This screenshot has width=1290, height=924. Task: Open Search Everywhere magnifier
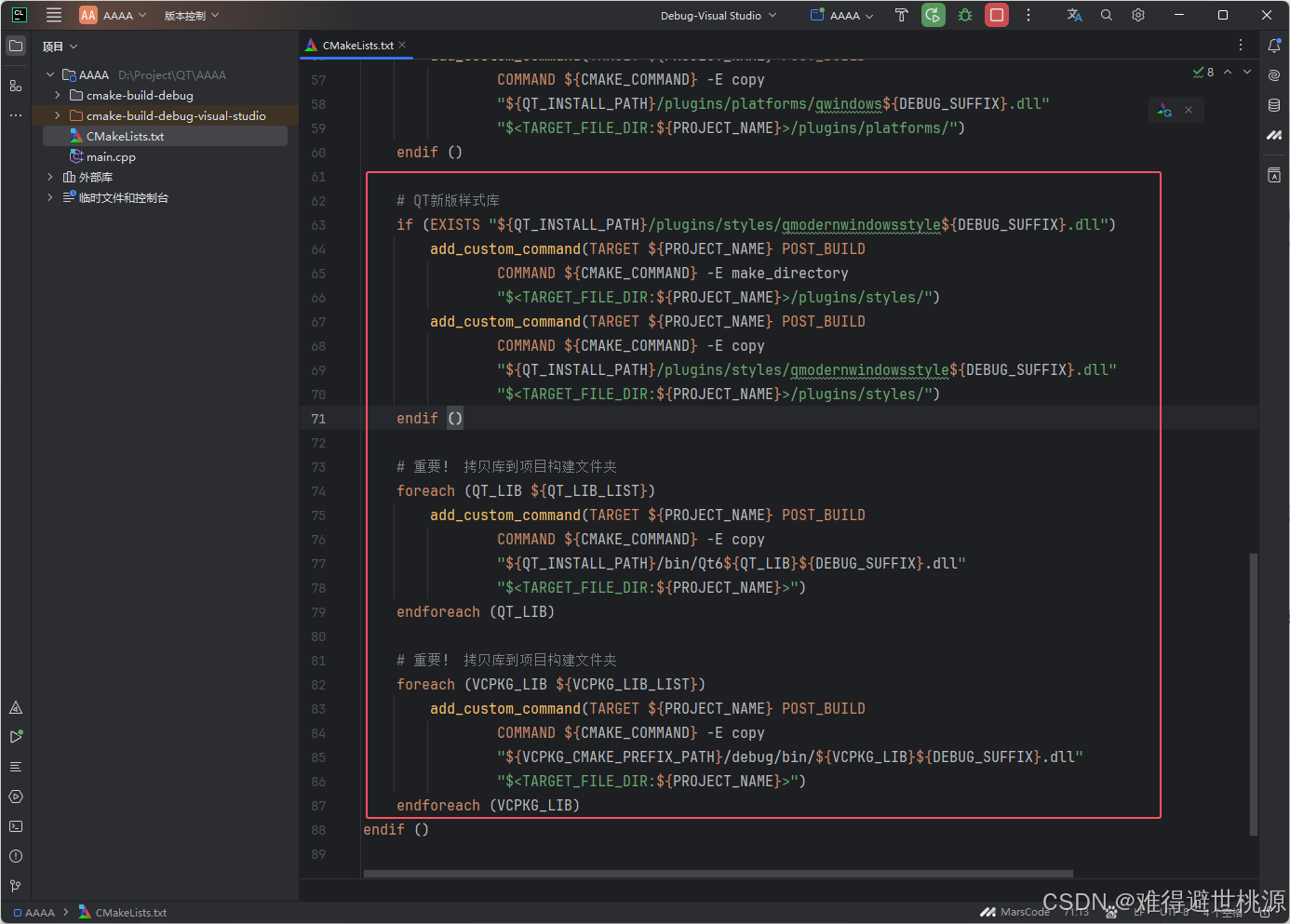tap(1107, 15)
